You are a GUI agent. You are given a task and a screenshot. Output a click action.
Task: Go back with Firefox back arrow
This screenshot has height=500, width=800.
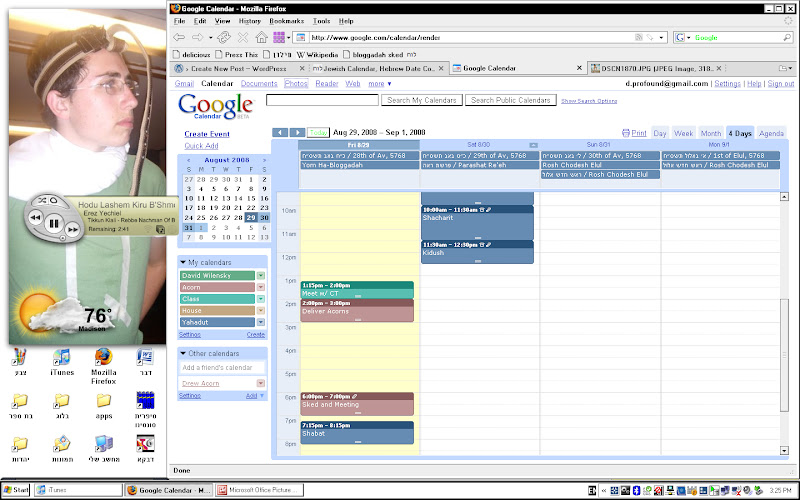tap(179, 37)
